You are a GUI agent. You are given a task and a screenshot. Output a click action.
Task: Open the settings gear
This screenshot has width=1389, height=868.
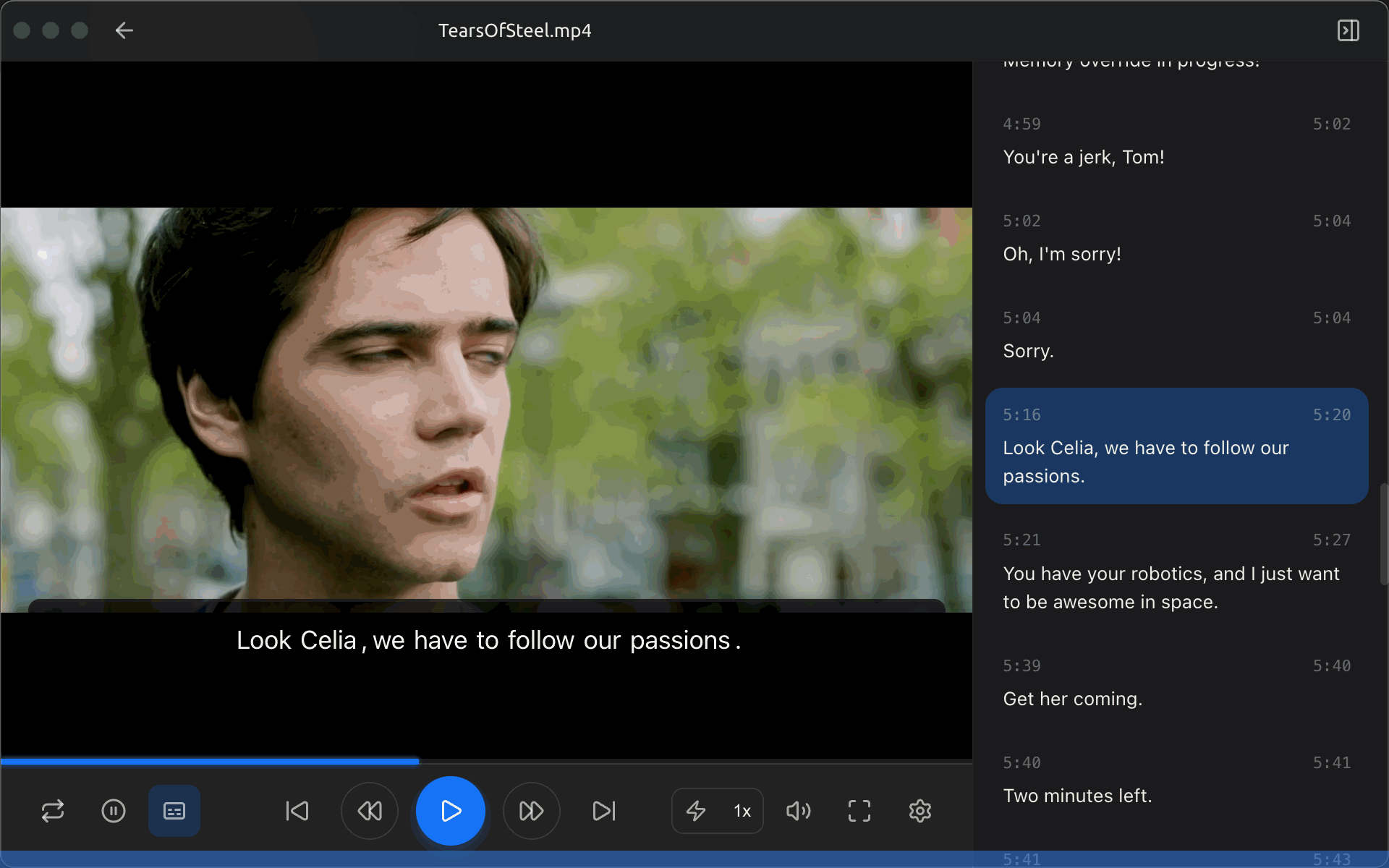(x=920, y=811)
